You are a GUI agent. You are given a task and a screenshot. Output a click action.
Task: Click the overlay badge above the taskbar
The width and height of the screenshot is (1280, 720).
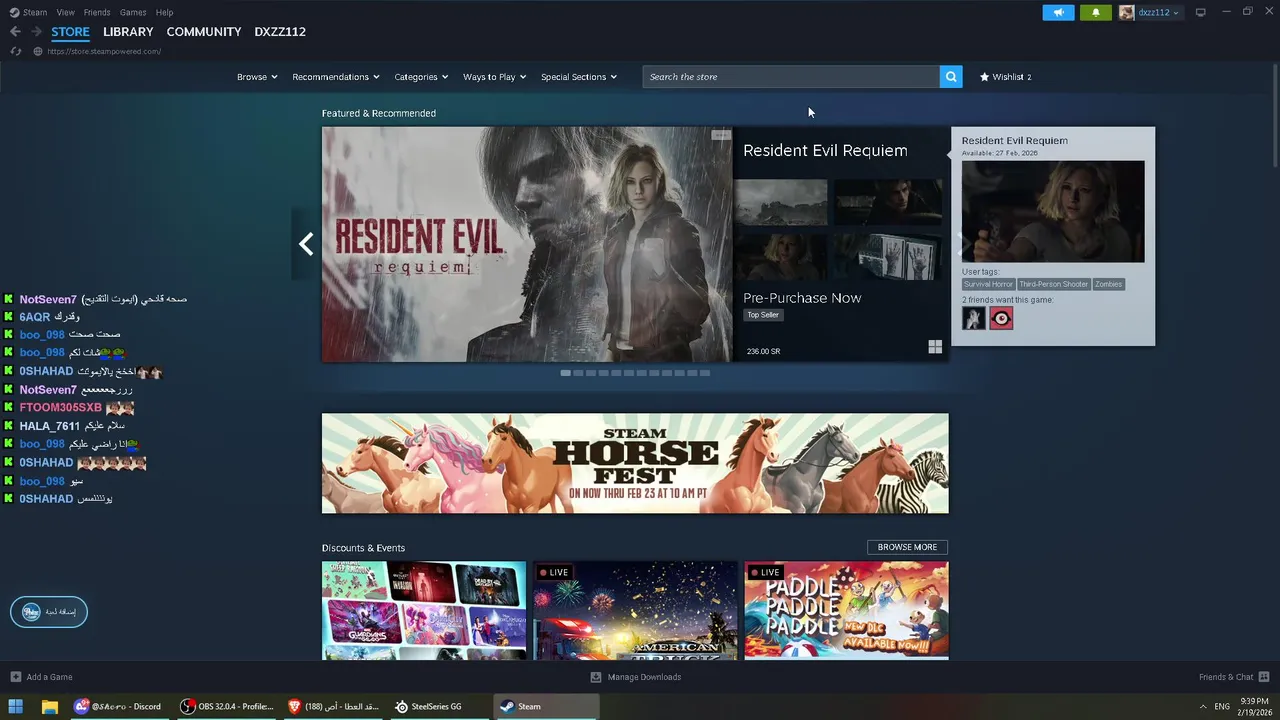coord(49,612)
